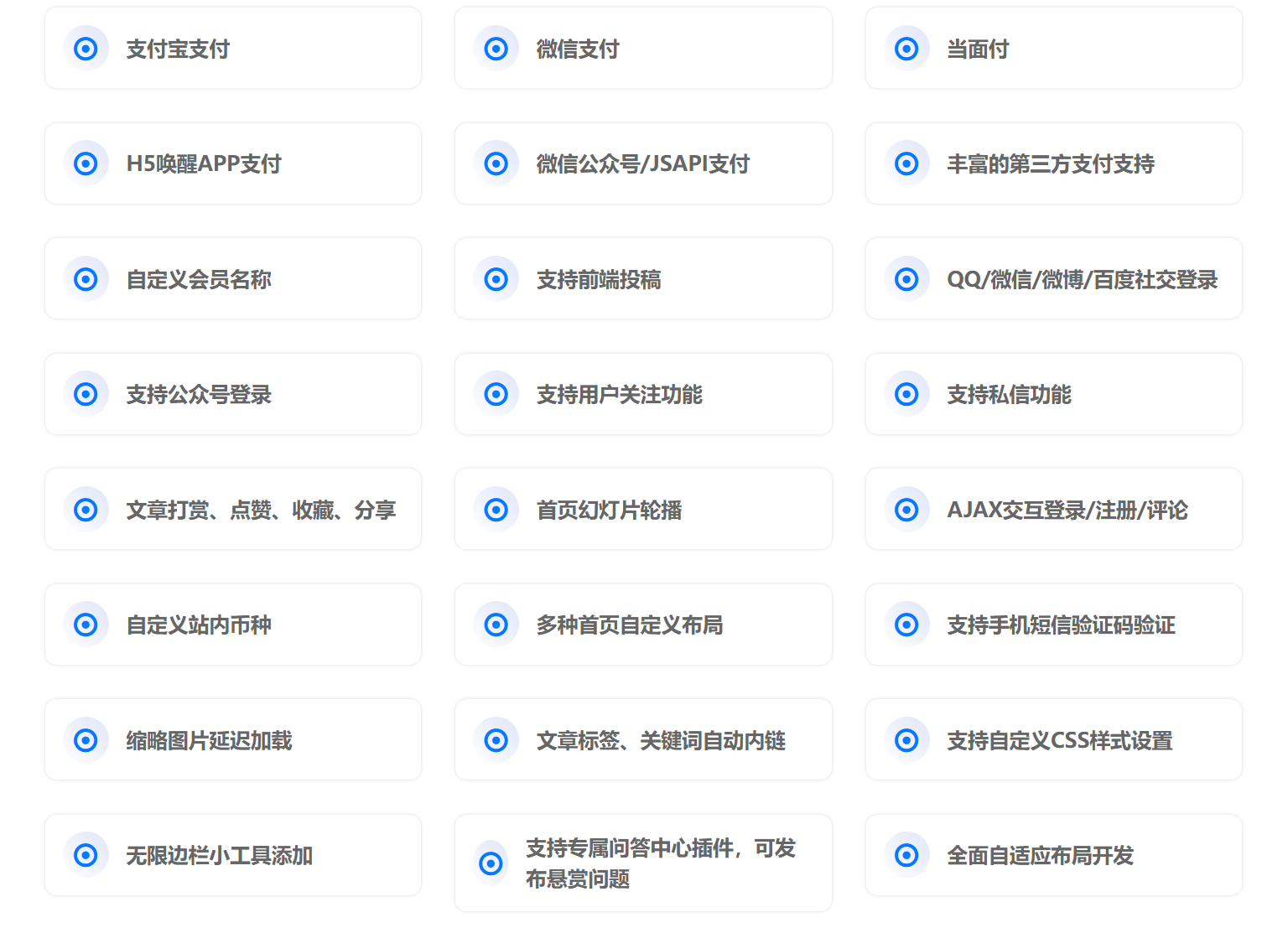Select the text "文章标签、关键词自动内链"
This screenshot has height=933, width=1288.
(662, 741)
